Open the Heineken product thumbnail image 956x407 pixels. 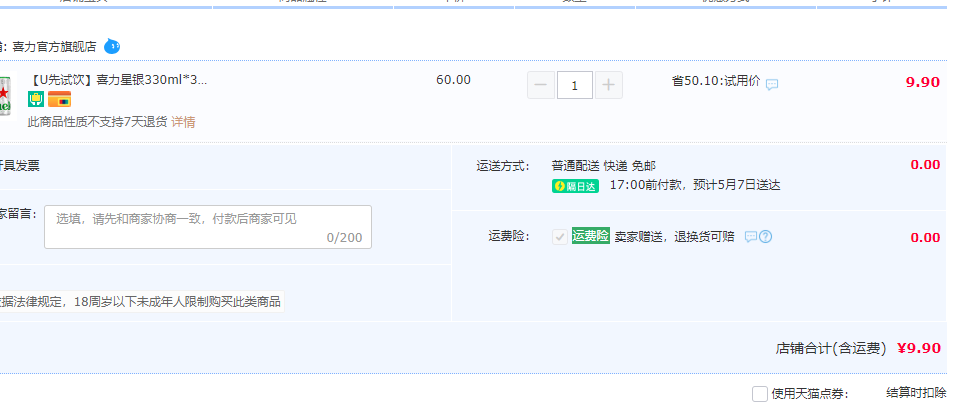pyautogui.click(x=5, y=97)
